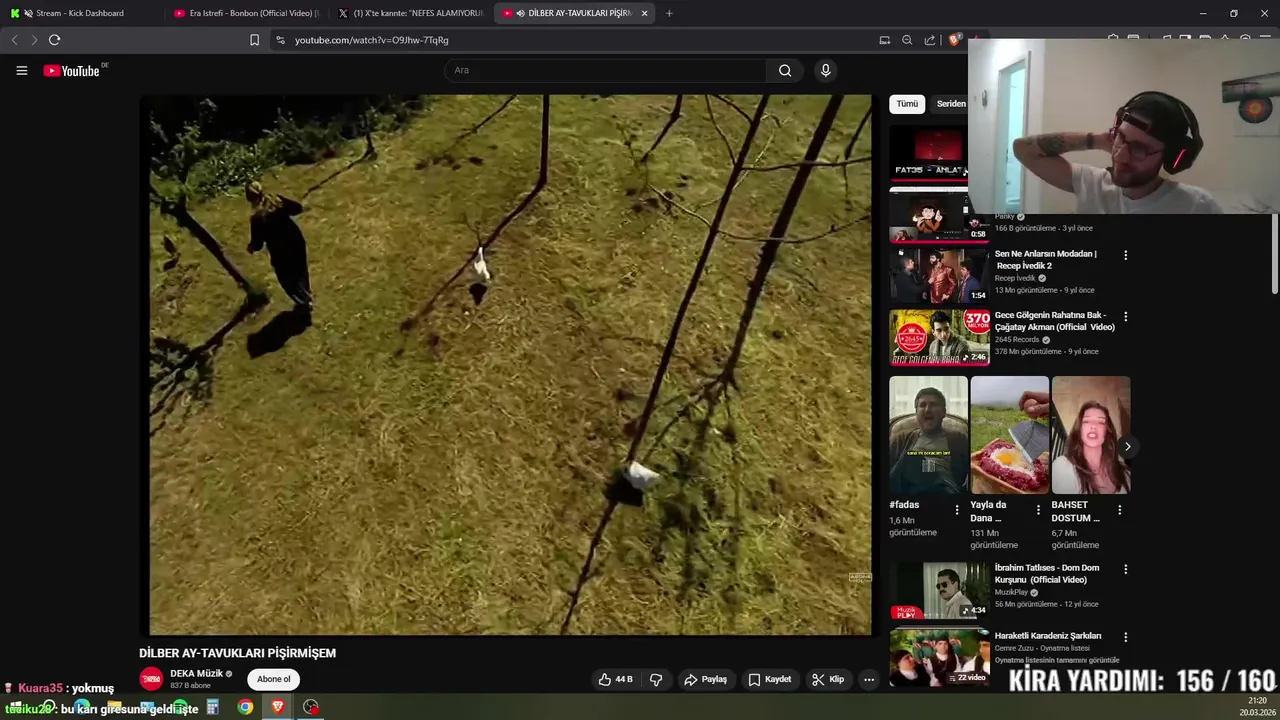Open options menu for Yayla da Dana short

(1038, 510)
